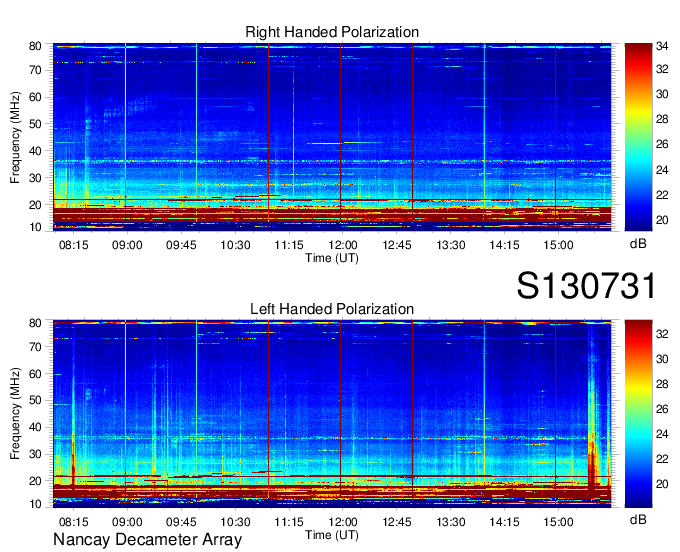
Task: Click the left-handed polarization spectrogram image
Action: pos(332,414)
